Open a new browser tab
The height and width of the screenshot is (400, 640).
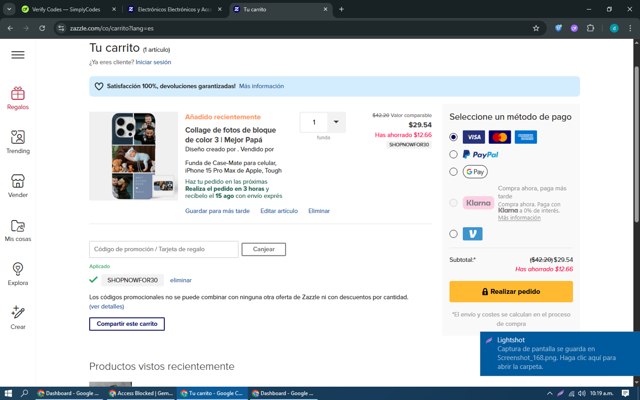click(341, 9)
